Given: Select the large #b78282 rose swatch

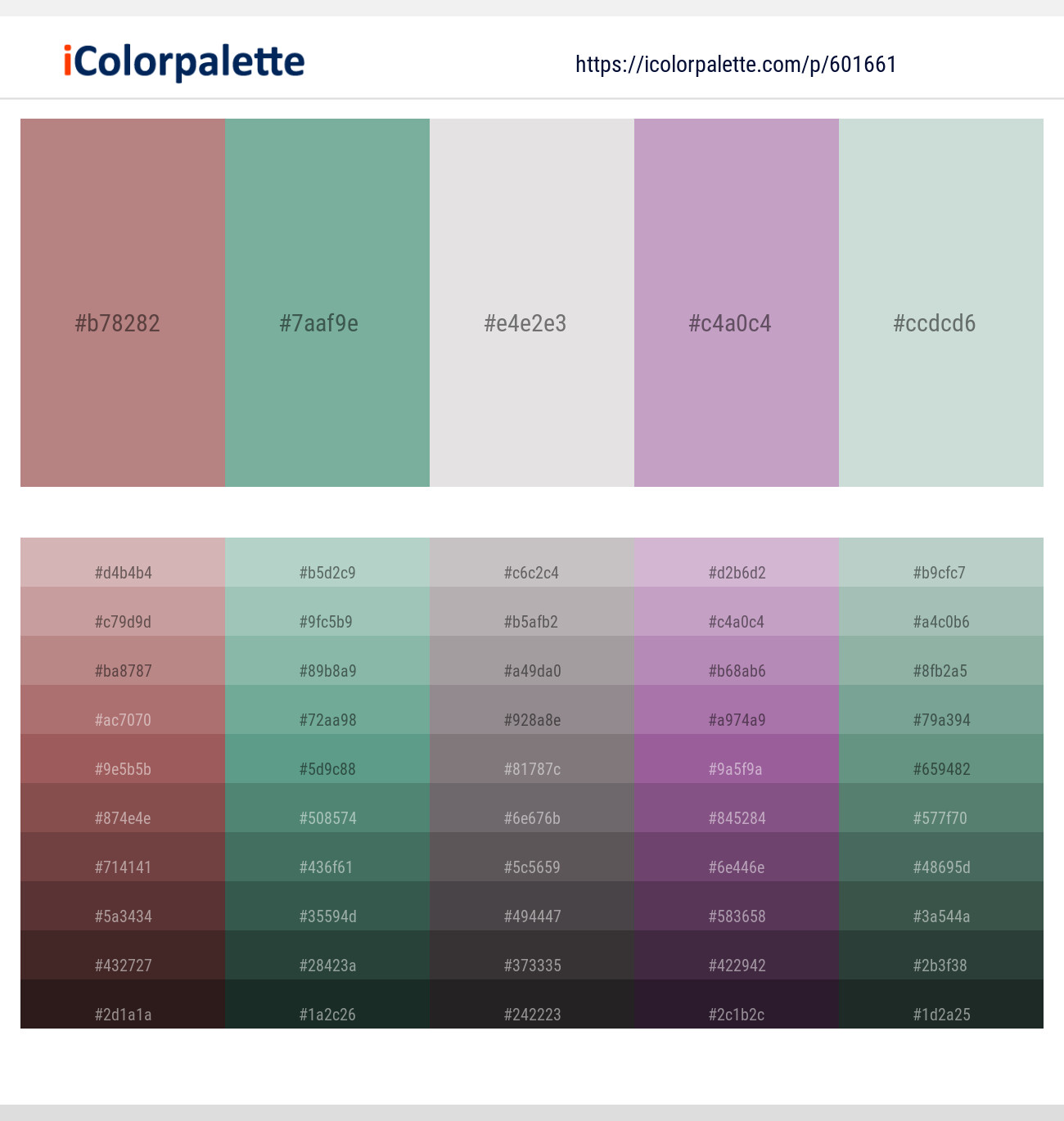Looking at the screenshot, I should 123,303.
